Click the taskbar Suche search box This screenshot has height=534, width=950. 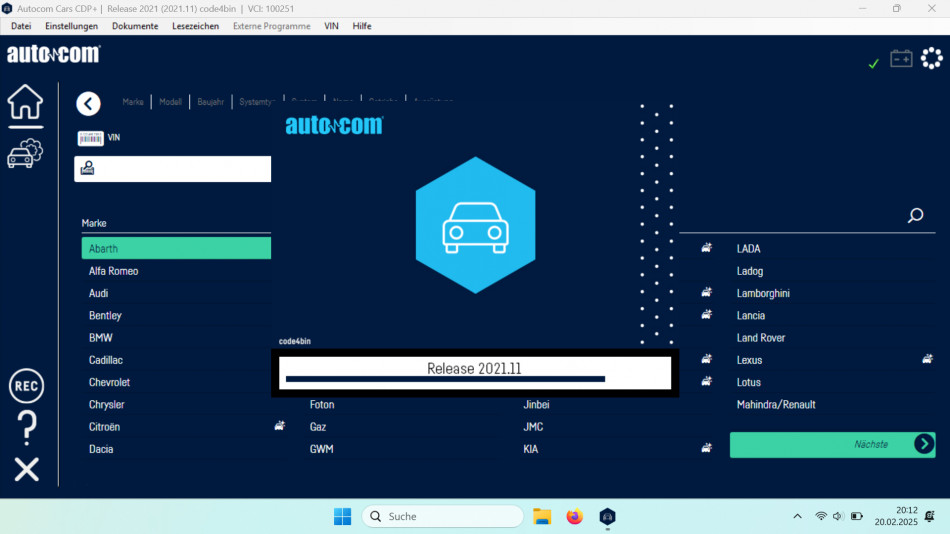(443, 516)
